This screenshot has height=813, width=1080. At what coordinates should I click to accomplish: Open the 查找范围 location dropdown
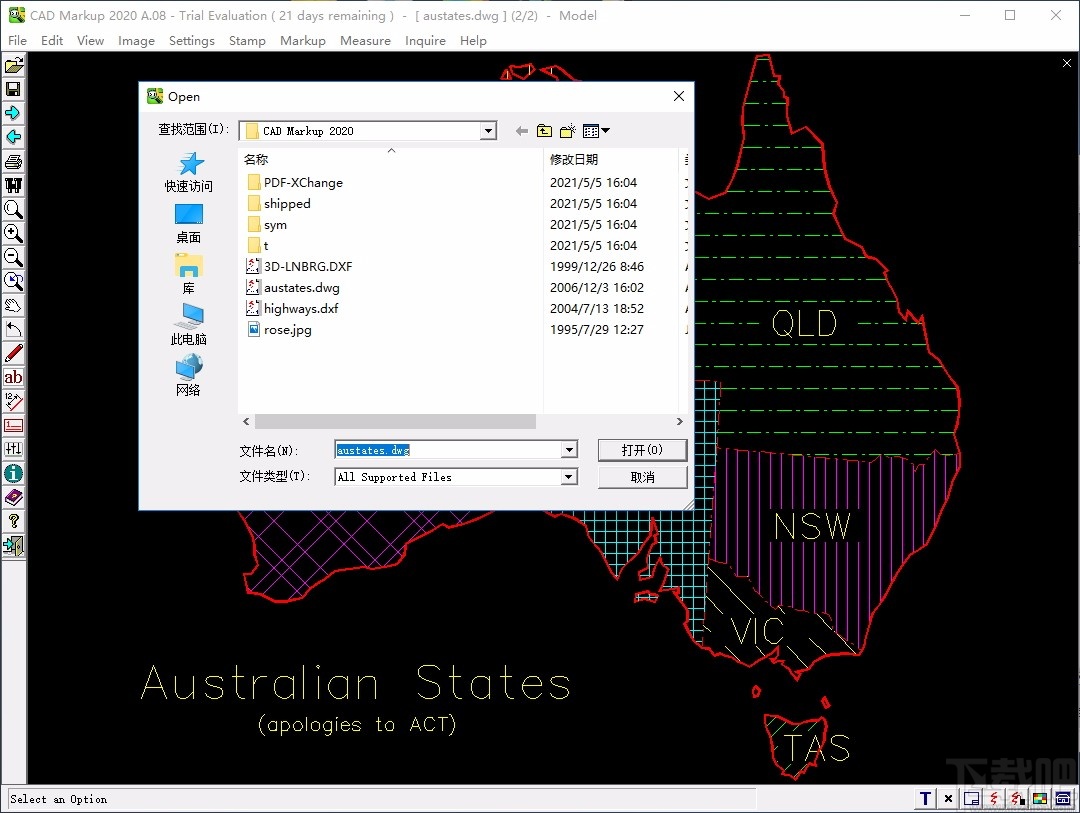(488, 130)
